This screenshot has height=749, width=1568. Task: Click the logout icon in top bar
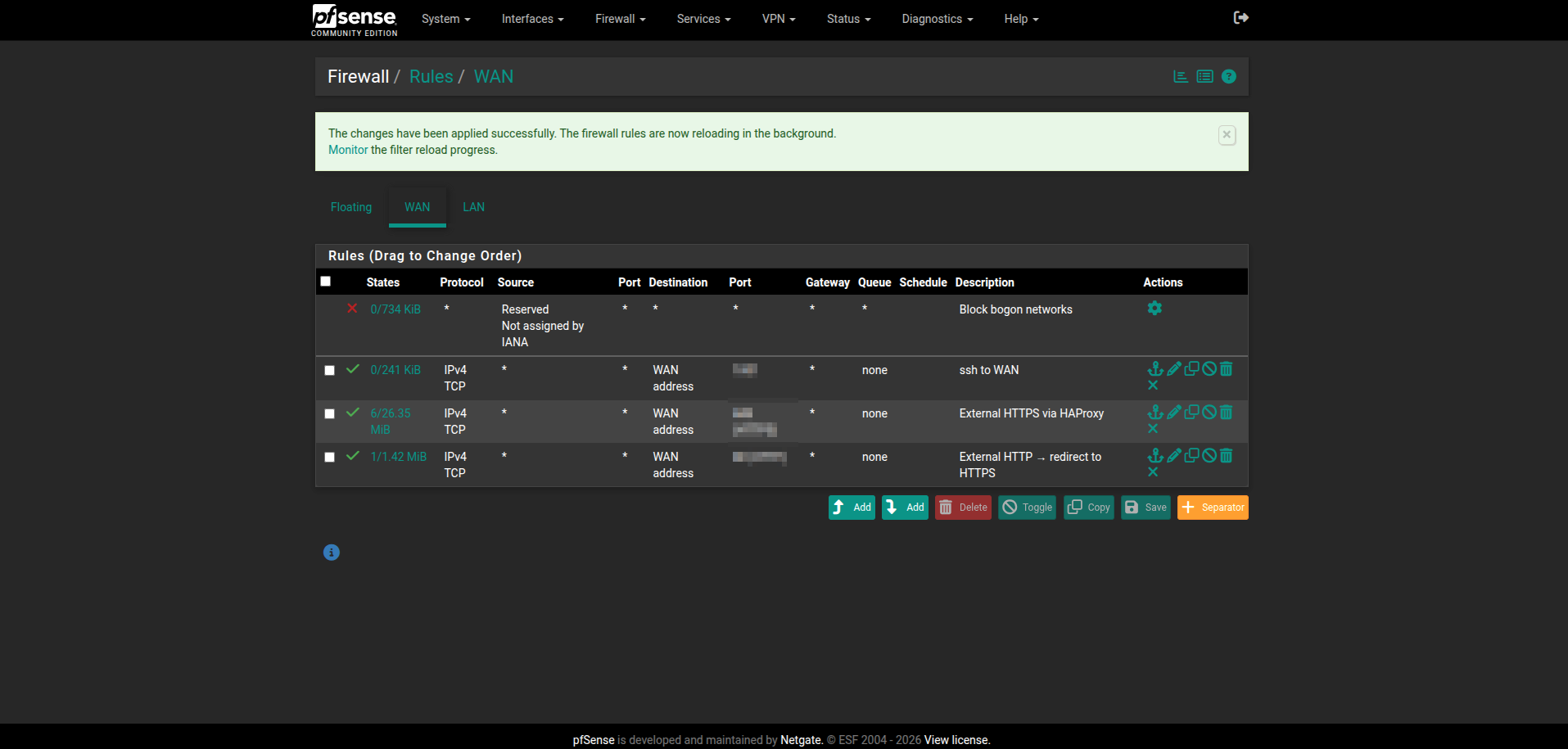[1240, 18]
